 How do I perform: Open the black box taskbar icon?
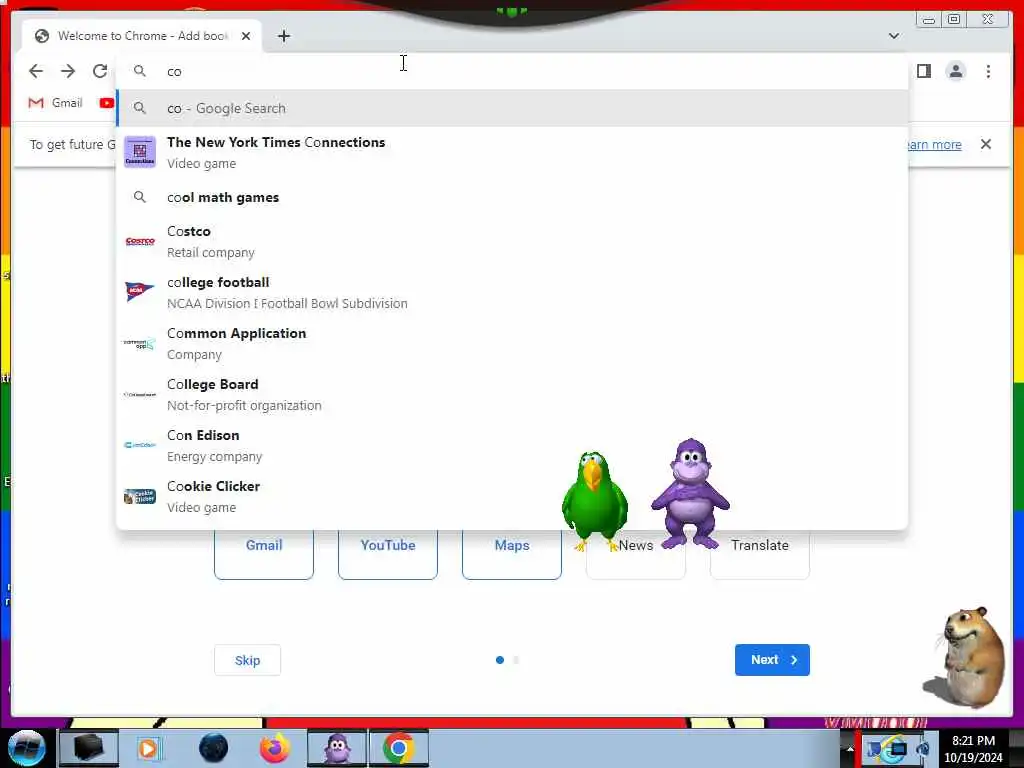click(x=88, y=748)
